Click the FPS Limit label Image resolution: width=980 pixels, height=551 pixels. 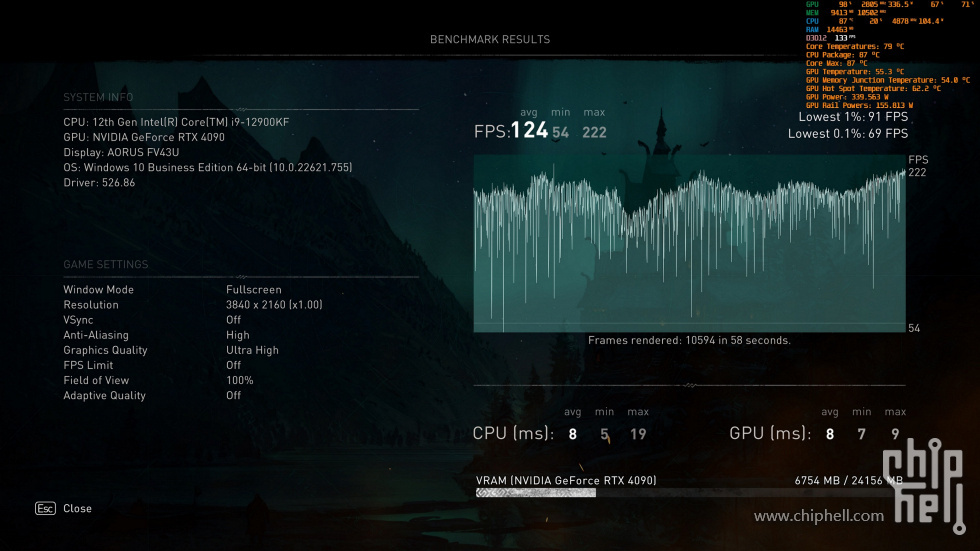point(88,365)
